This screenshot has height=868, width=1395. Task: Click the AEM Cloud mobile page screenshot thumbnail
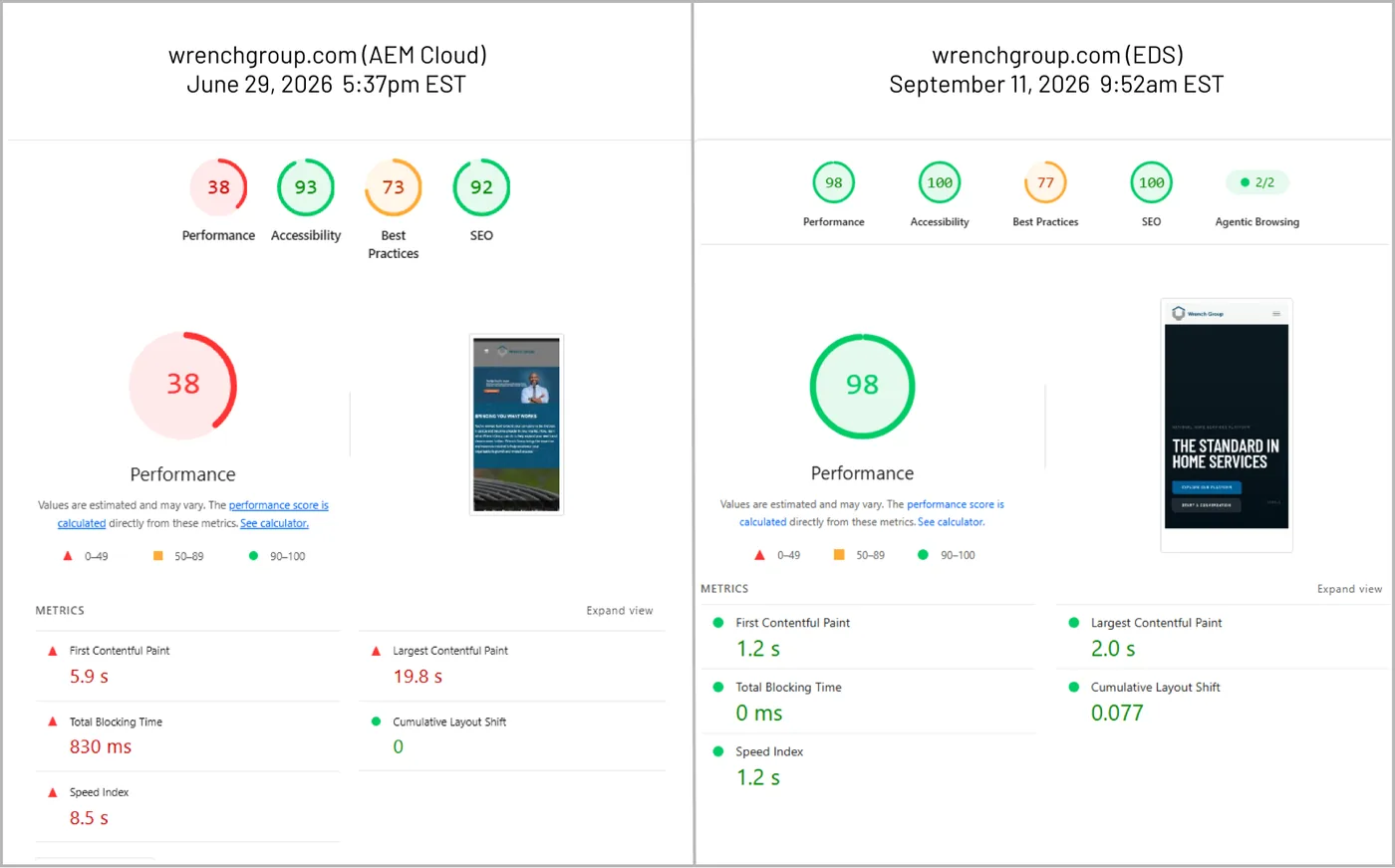pos(516,425)
